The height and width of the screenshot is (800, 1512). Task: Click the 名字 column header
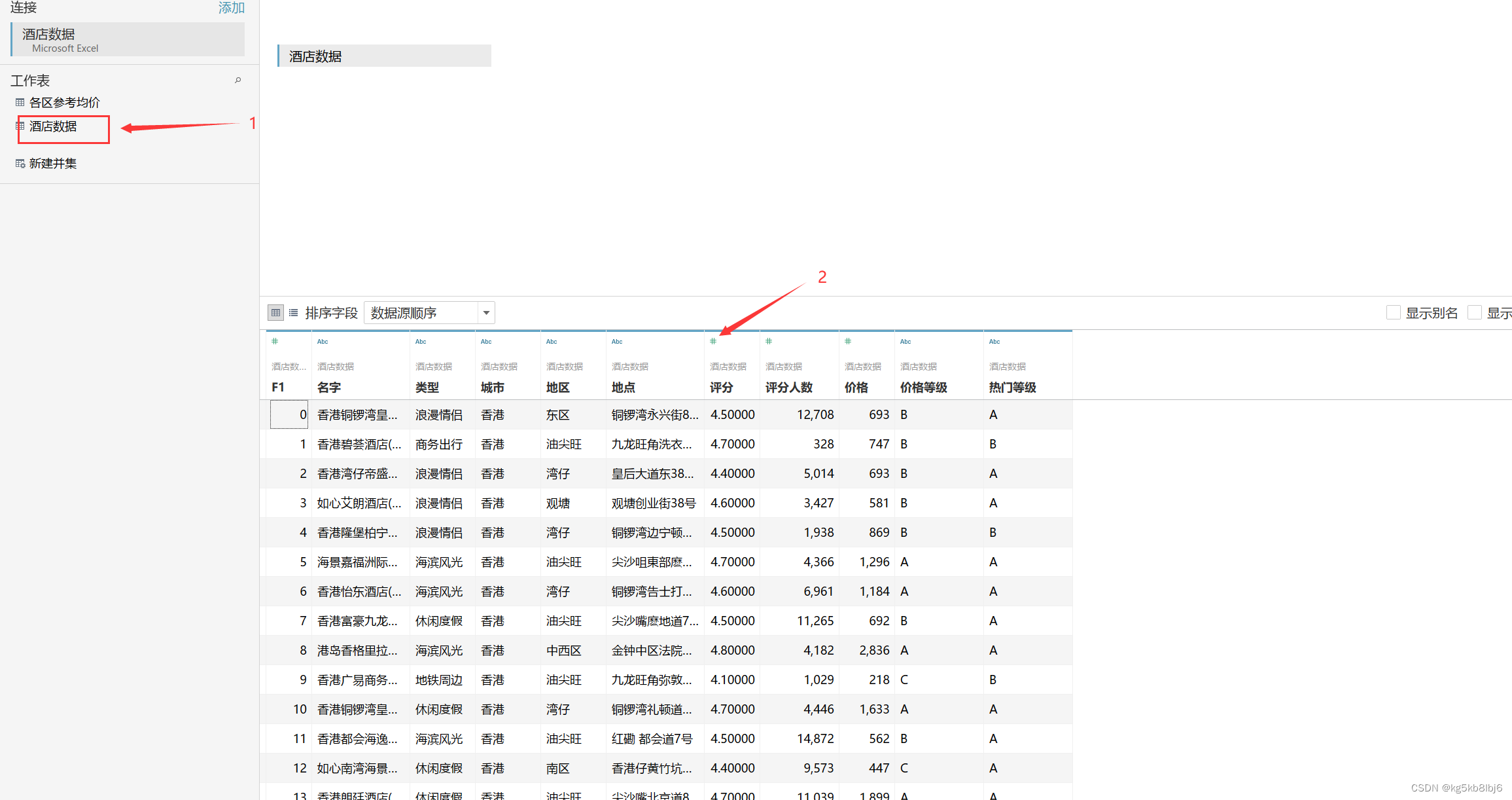(329, 388)
